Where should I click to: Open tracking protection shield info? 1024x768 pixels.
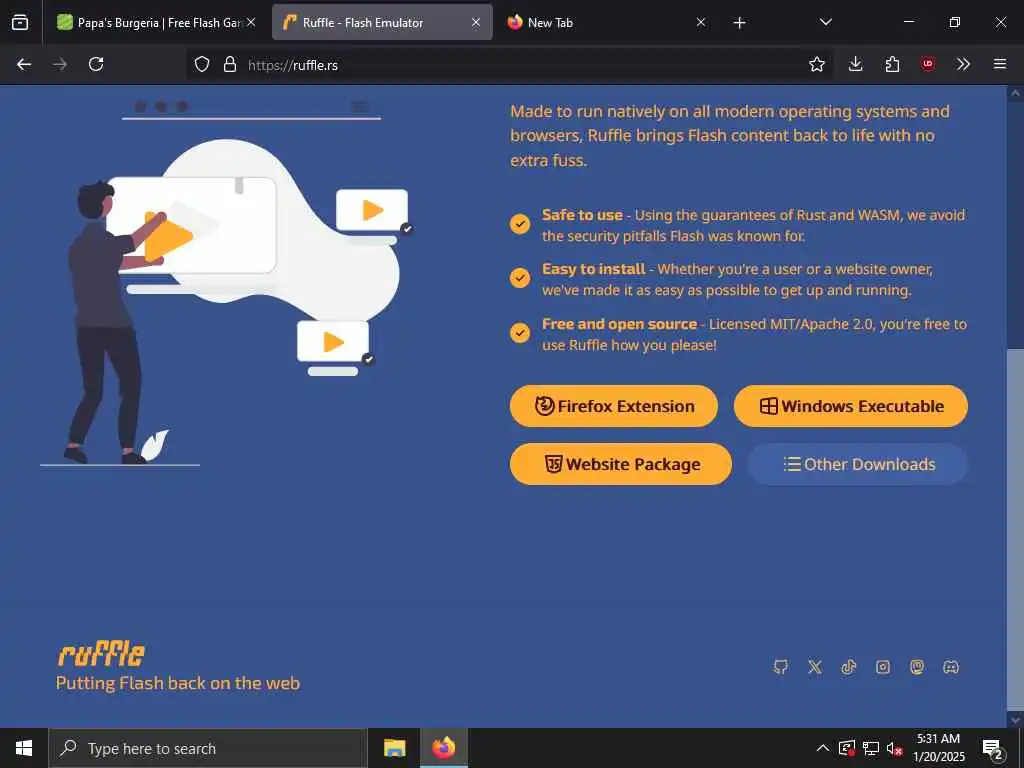202,64
